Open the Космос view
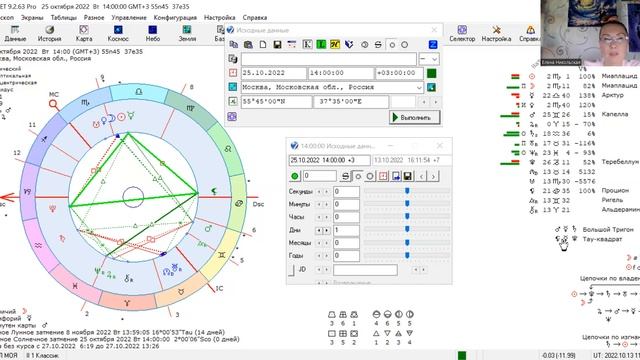The image size is (640, 360). (x=118, y=33)
